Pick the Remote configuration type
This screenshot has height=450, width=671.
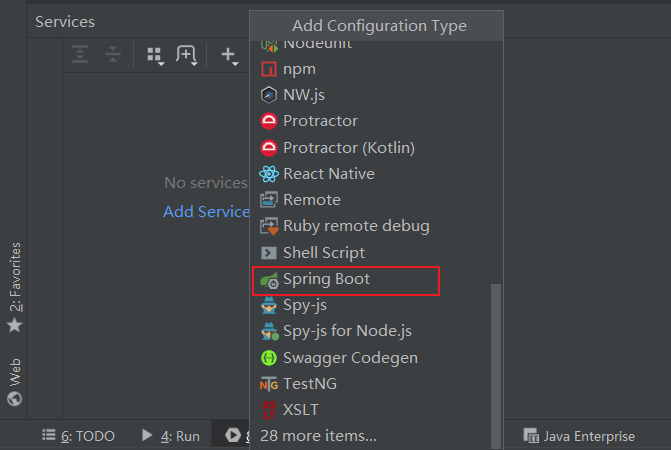coord(376,200)
